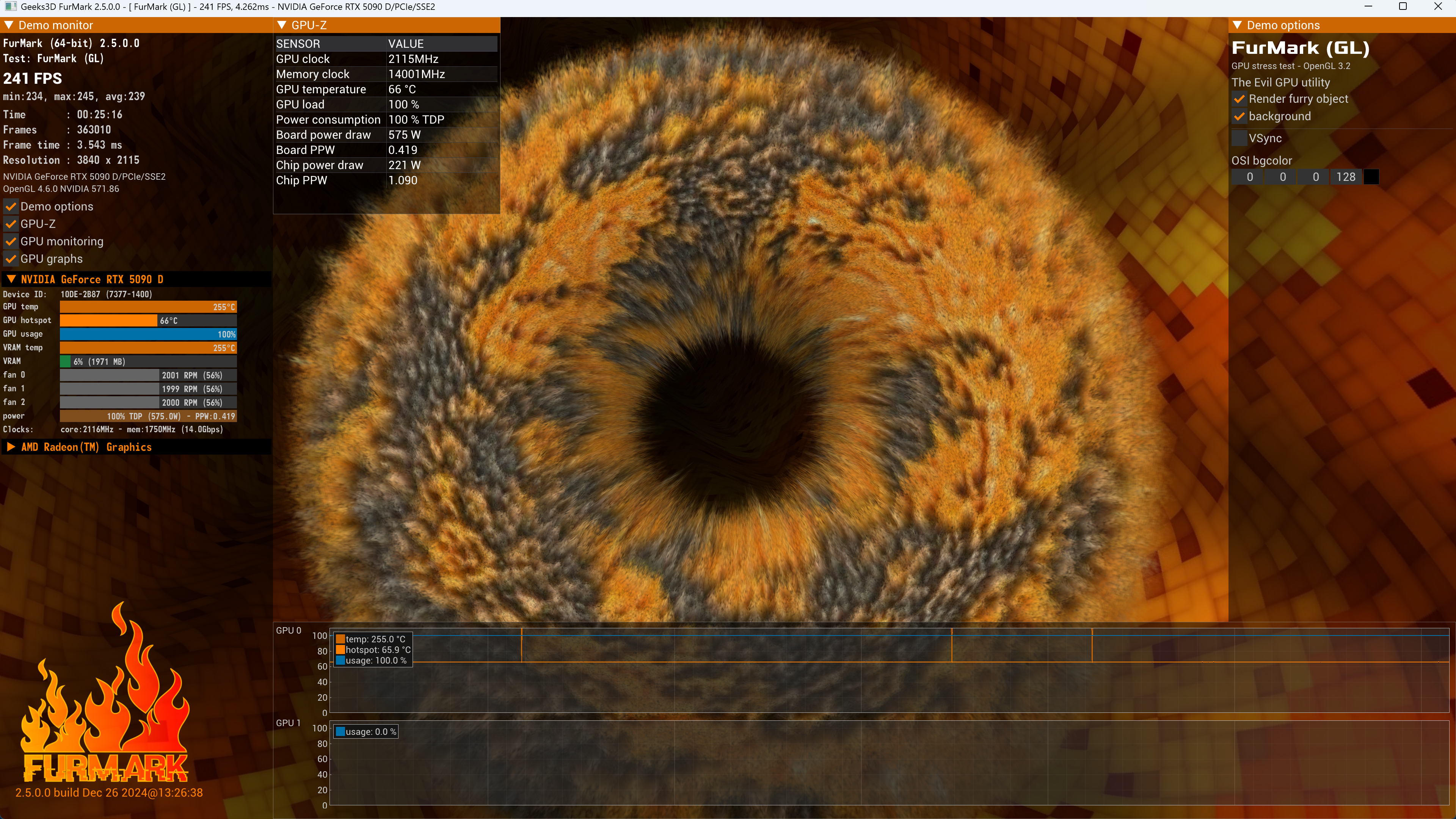Collapse the NVIDIA GeForce RTX 5090 D section

coord(11,279)
